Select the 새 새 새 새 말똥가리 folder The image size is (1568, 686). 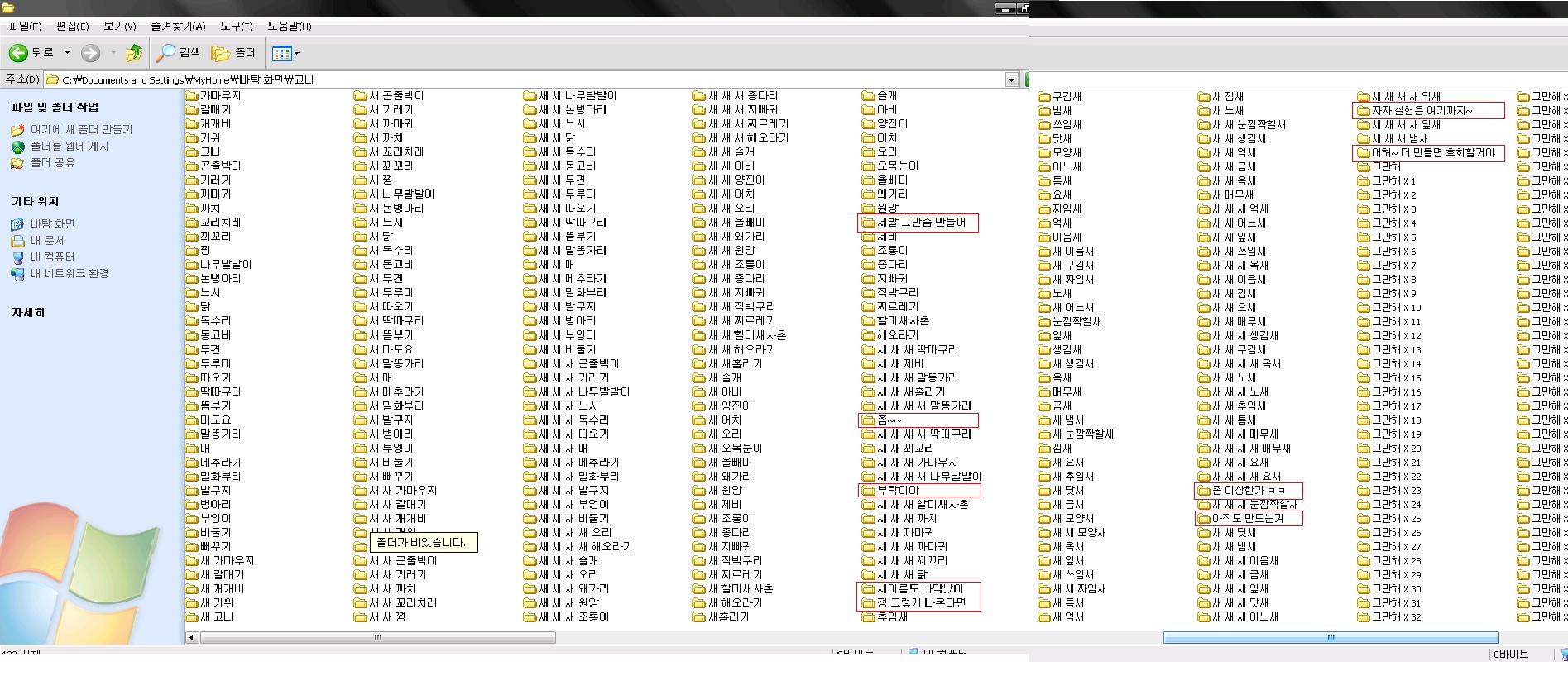coord(917,405)
